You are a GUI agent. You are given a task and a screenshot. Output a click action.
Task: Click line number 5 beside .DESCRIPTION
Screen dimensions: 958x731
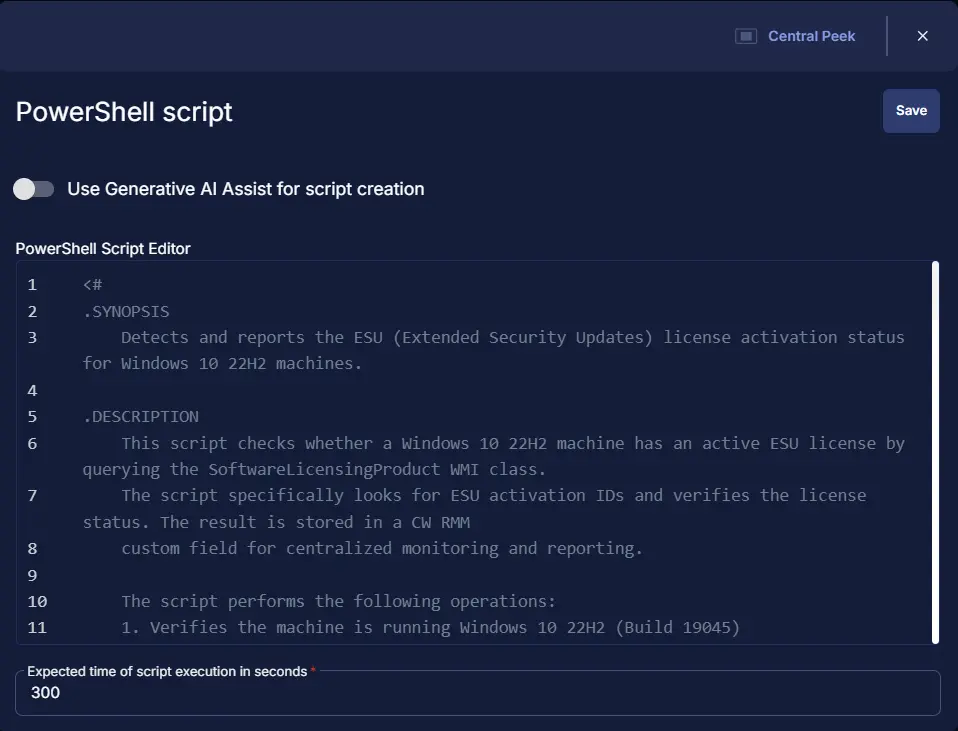(x=32, y=416)
